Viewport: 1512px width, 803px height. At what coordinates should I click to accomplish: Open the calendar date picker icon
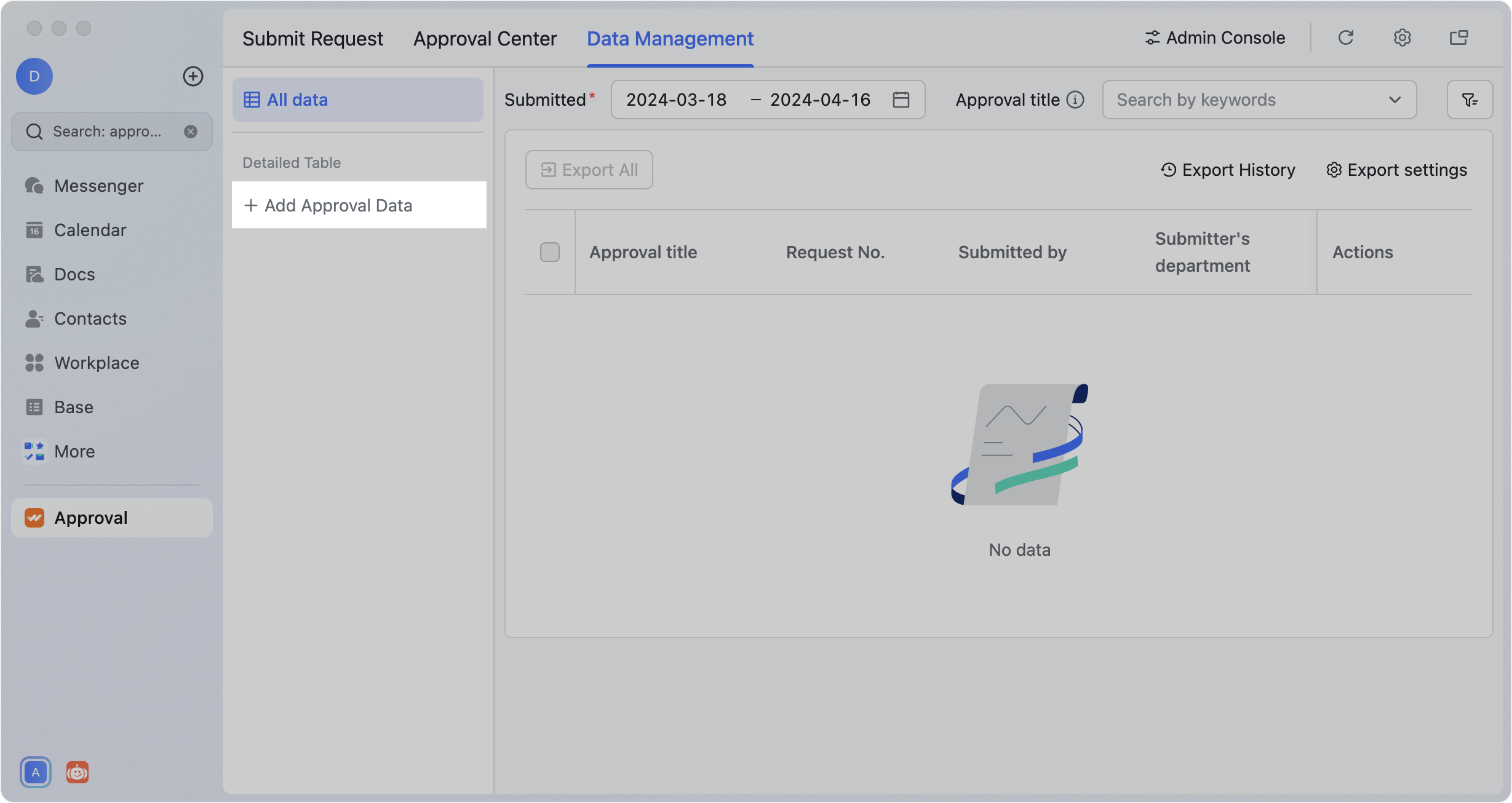[x=901, y=100]
